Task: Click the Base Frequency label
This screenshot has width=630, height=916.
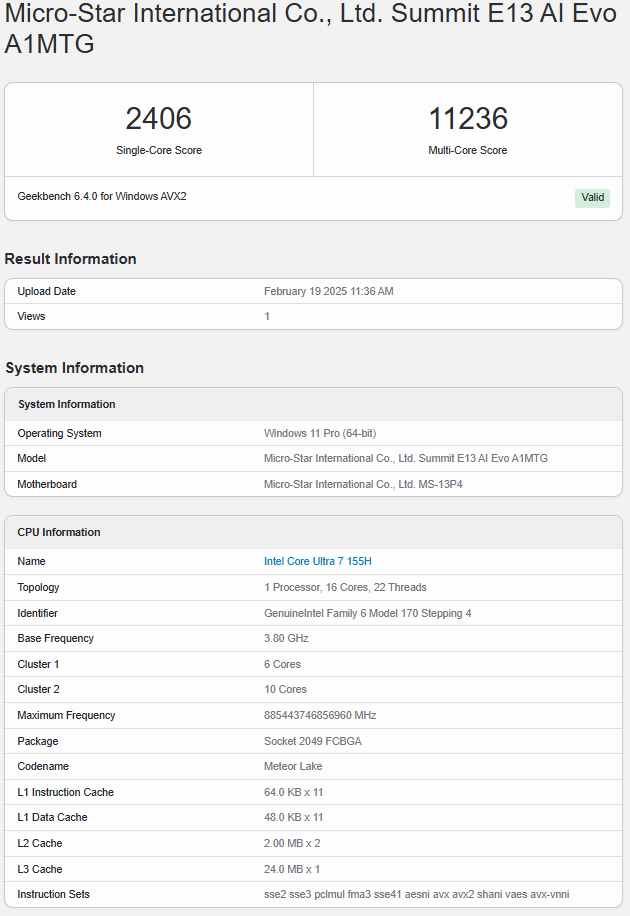Action: tap(55, 639)
